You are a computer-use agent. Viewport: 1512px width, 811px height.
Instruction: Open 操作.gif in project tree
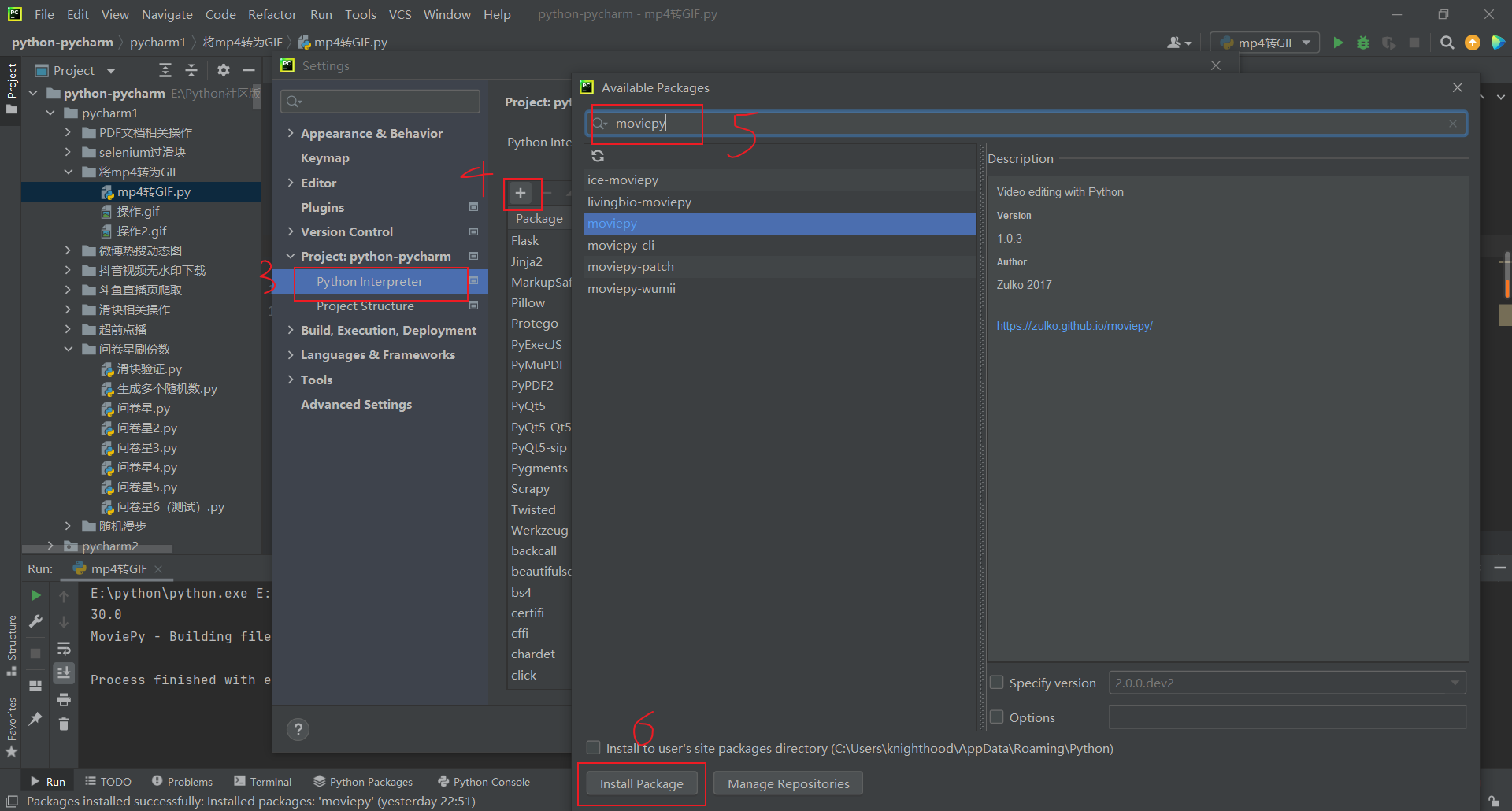pyautogui.click(x=138, y=211)
